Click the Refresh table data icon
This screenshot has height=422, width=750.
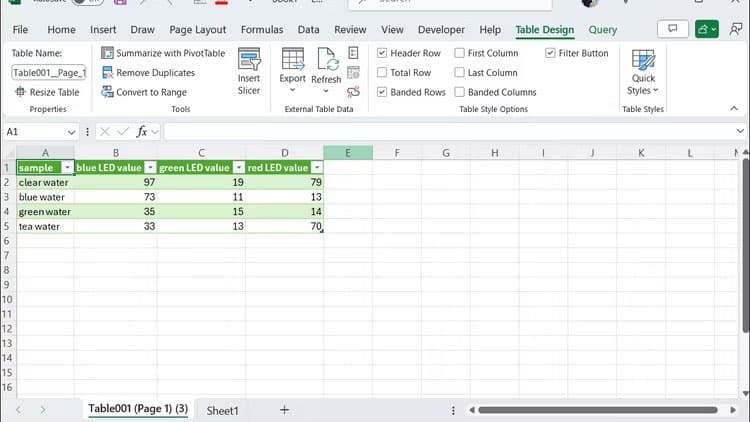[x=326, y=60]
